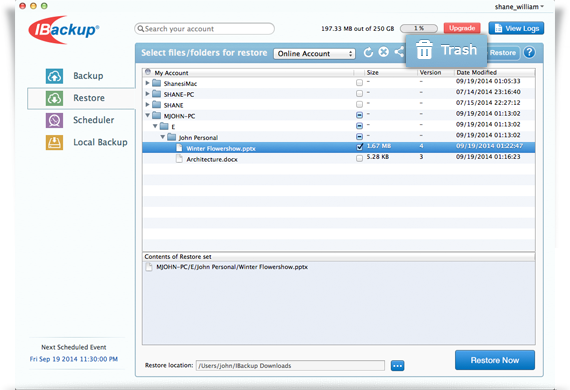
Task: Click the SHANE folder name
Action: pos(173,105)
